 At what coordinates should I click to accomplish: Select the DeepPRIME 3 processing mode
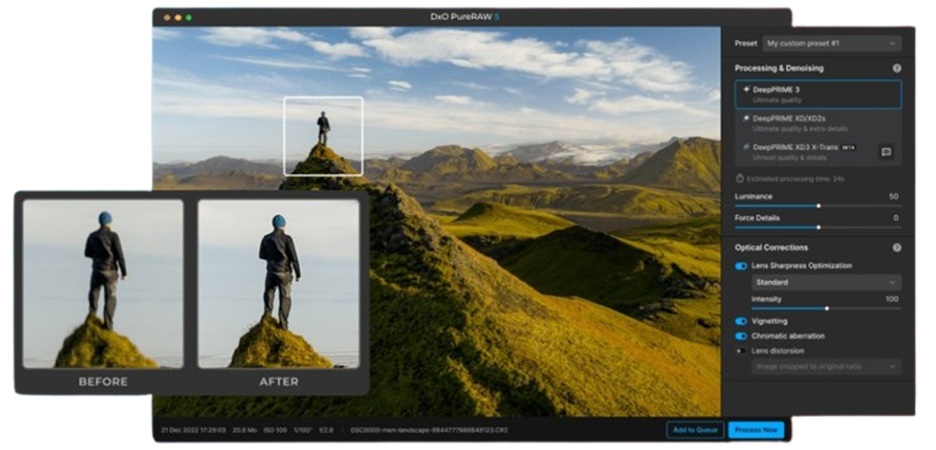pos(818,94)
